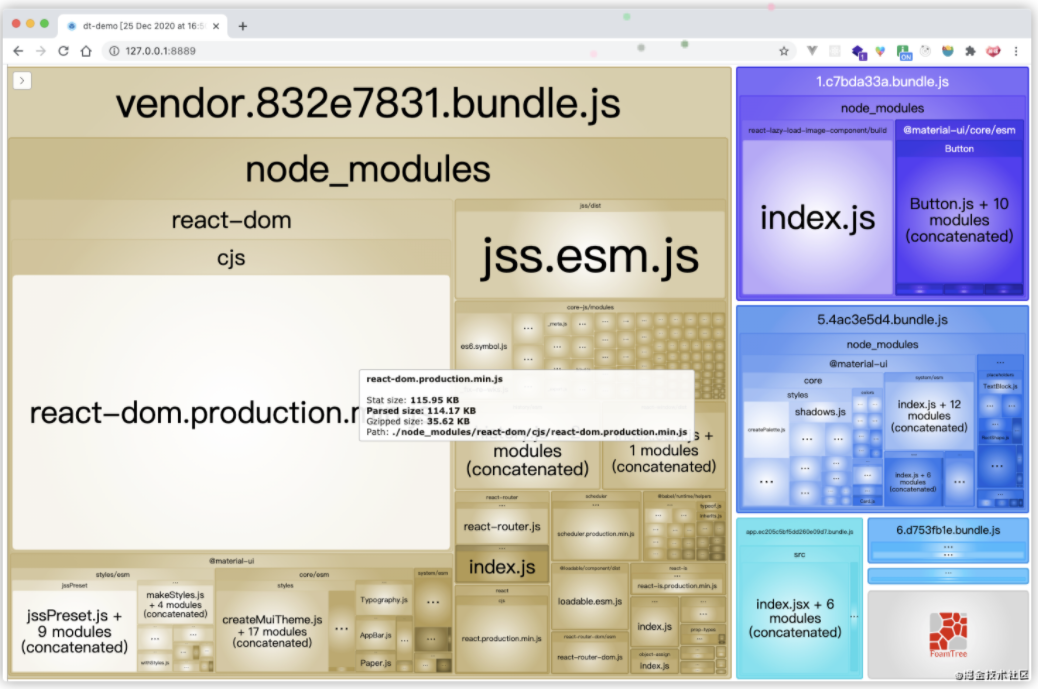Screen dimensions: 1038x689
Task: Click the round gray dial extension icon
Action: tap(925, 50)
